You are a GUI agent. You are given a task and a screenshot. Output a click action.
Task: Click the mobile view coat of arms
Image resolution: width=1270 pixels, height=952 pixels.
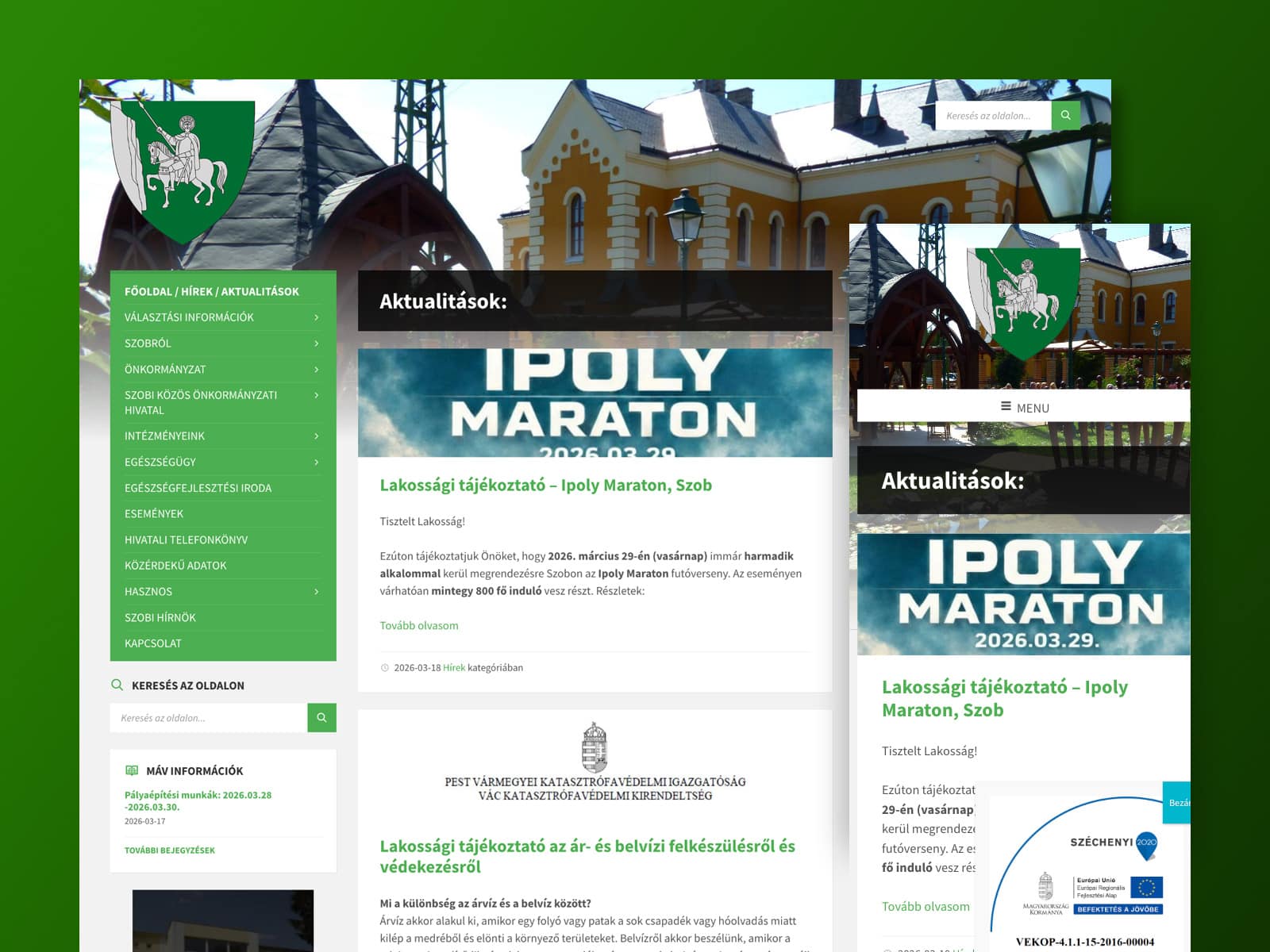1024,303
